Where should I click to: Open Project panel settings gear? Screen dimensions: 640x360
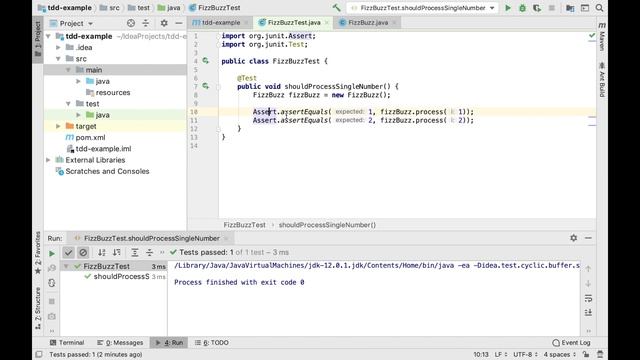click(x=164, y=23)
